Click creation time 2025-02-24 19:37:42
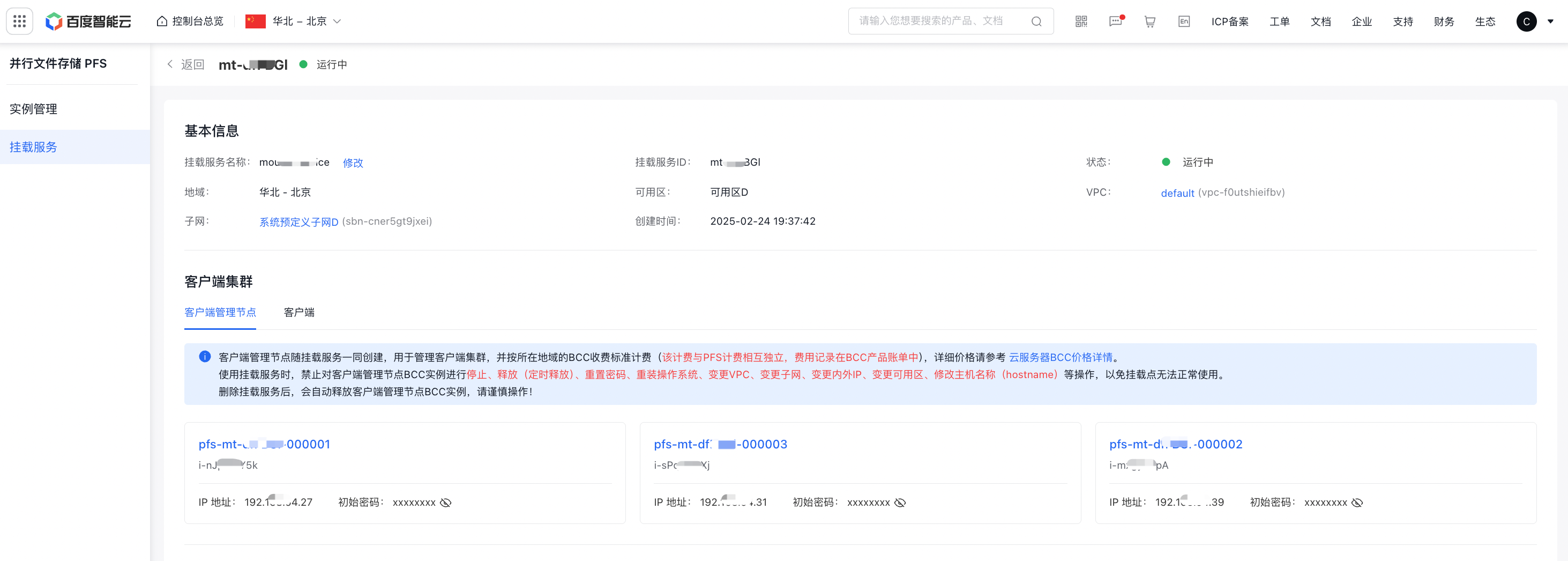This screenshot has width=1568, height=561. (x=763, y=221)
